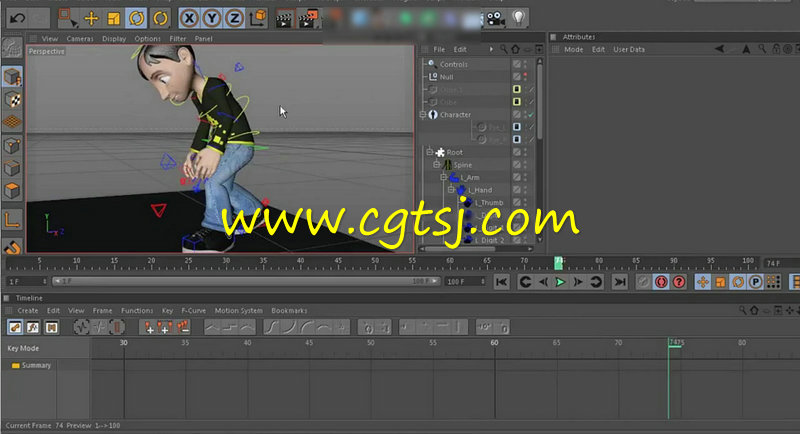Select the Move tool
The image size is (800, 434).
click(91, 19)
